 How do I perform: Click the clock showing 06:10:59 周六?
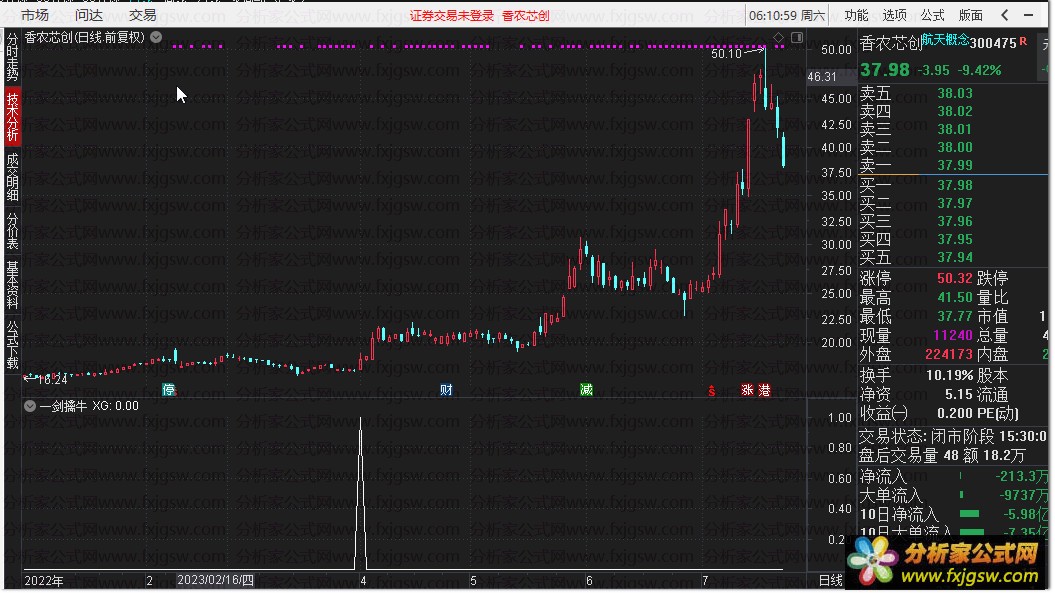pos(787,15)
